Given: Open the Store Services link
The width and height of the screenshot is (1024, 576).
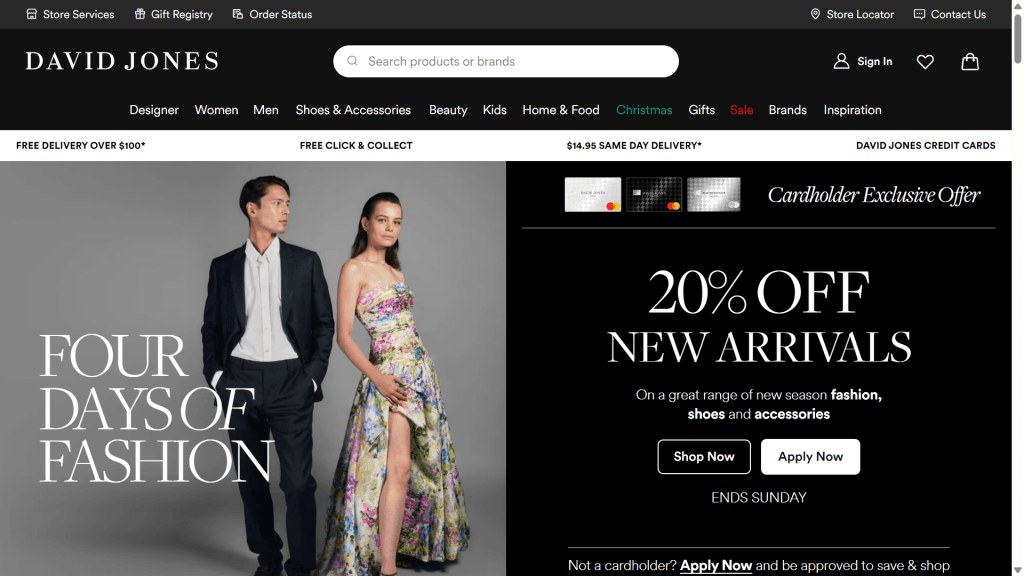Looking at the screenshot, I should pyautogui.click(x=78, y=14).
